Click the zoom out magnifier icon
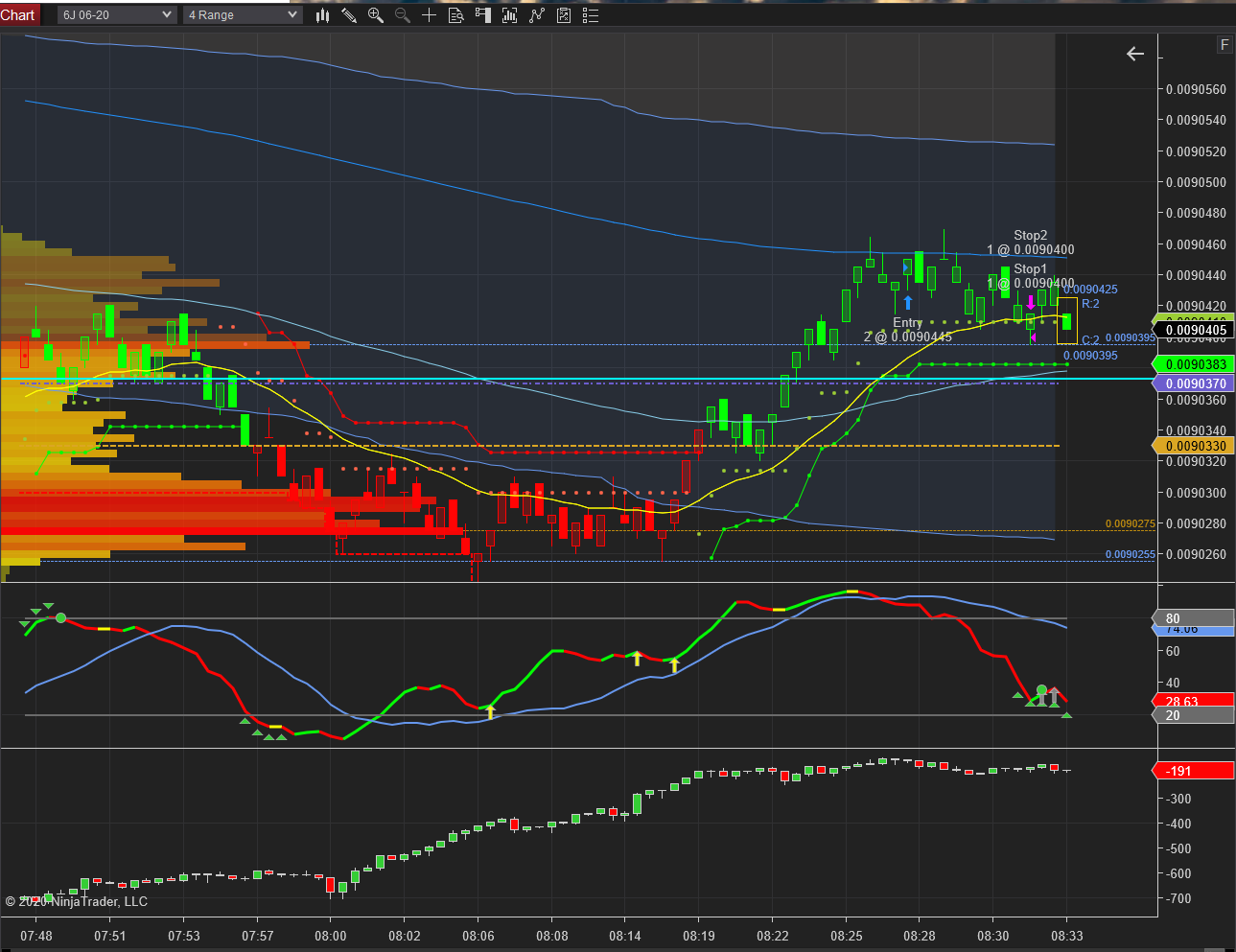 [403, 15]
